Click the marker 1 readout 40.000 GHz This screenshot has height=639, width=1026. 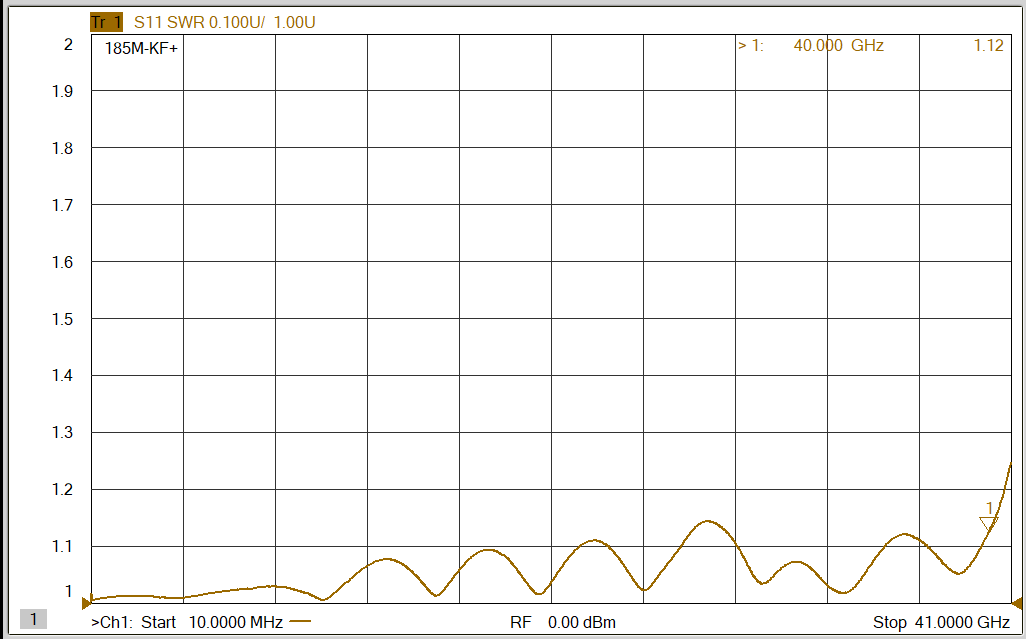click(811, 45)
